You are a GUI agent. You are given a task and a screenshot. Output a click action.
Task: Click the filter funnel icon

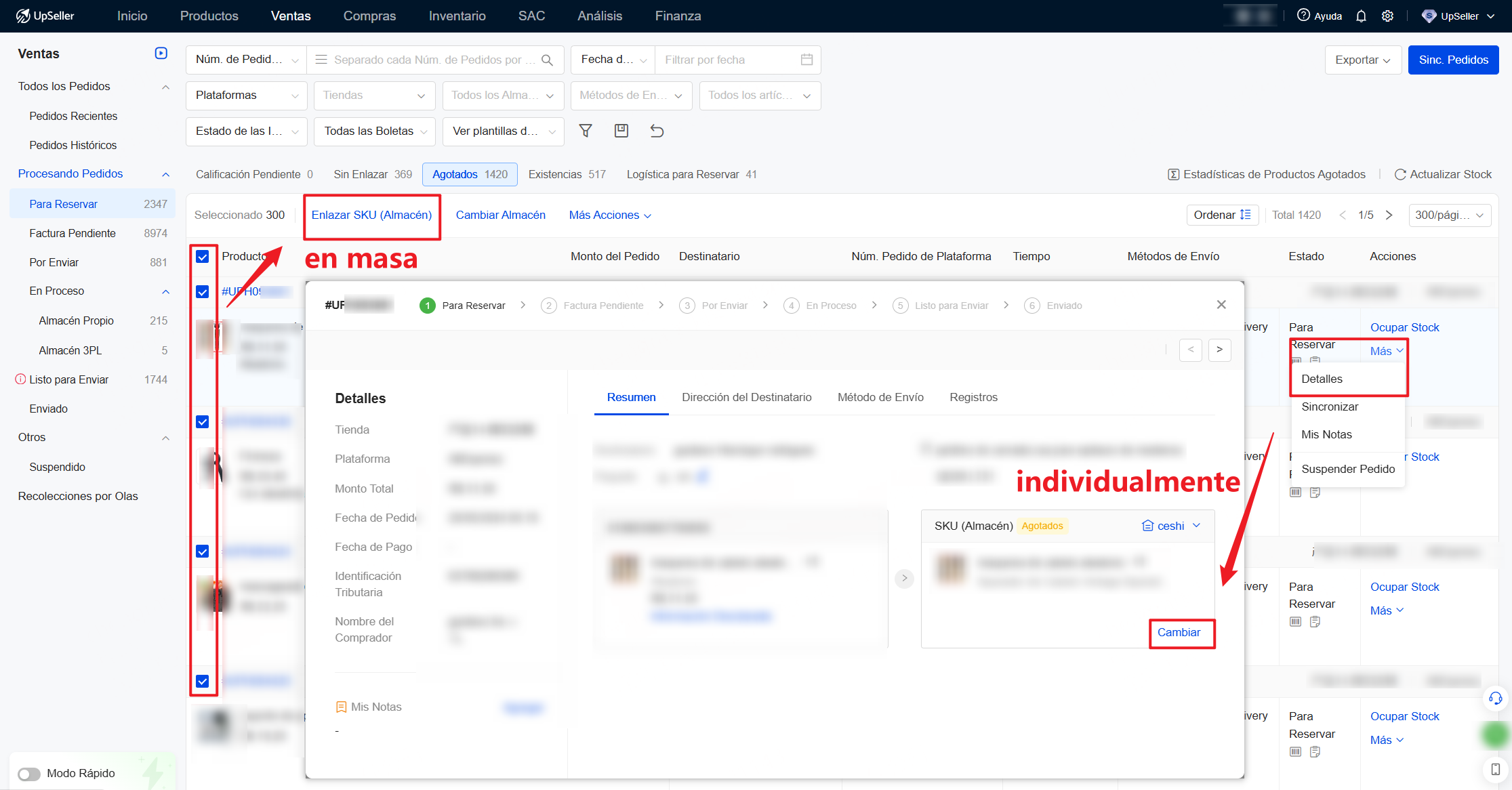[x=586, y=131]
